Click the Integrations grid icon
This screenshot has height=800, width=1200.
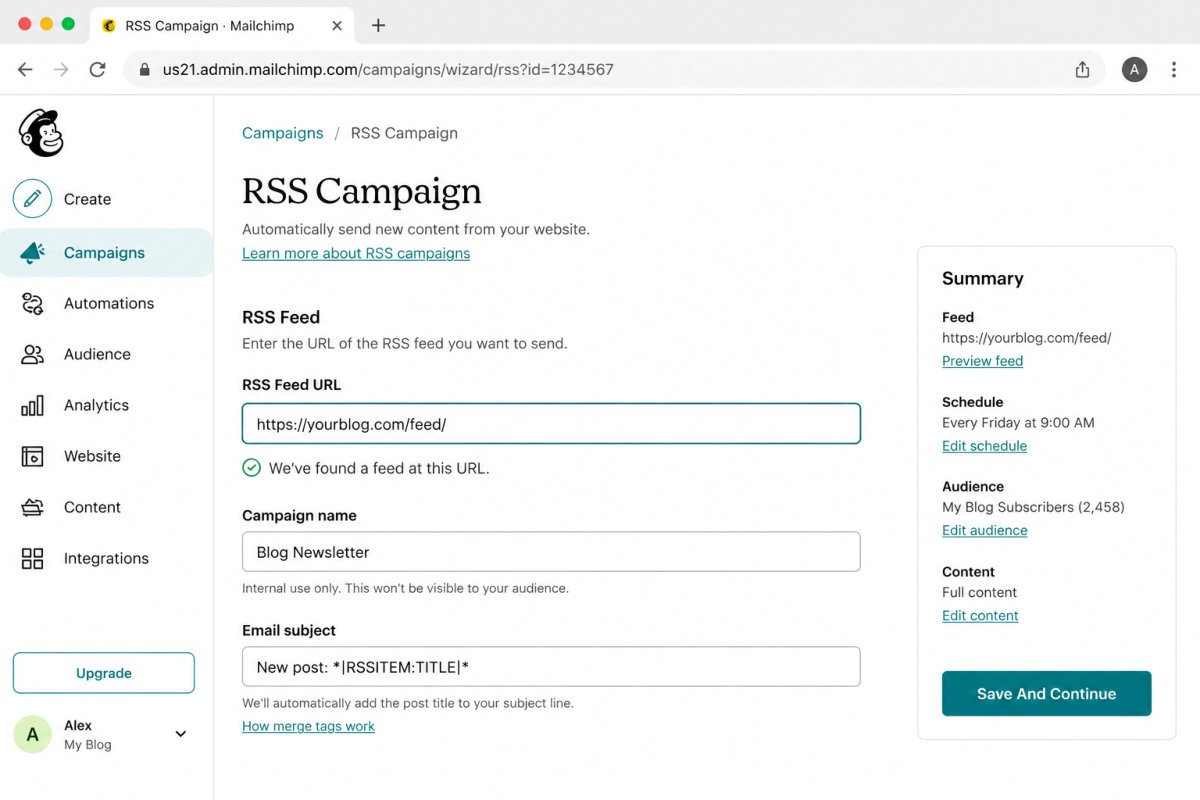tap(32, 558)
